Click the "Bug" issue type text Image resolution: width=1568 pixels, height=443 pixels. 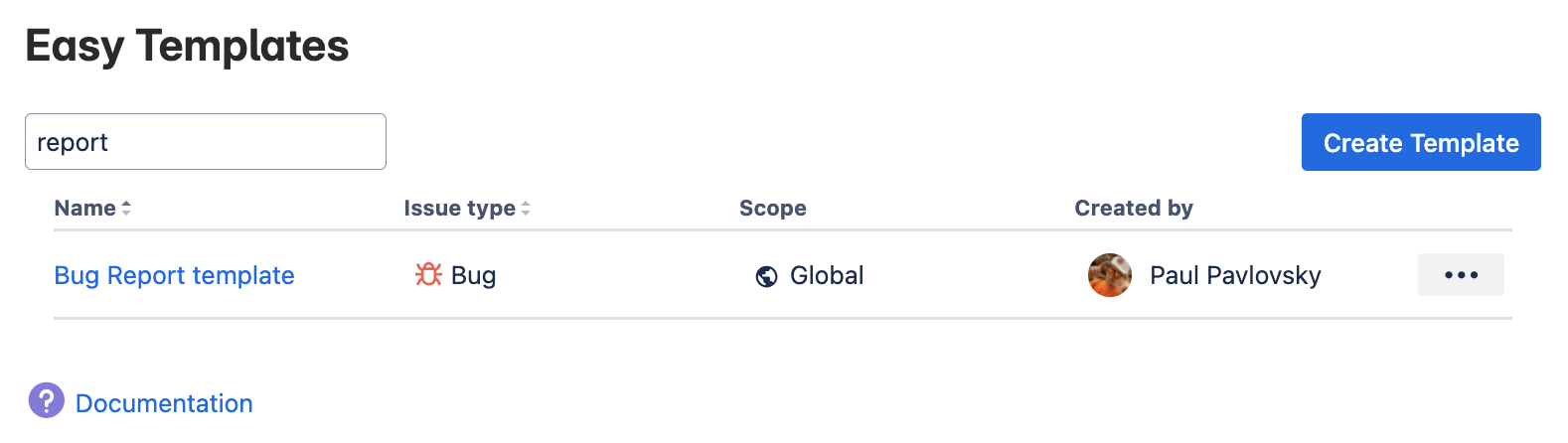(473, 276)
